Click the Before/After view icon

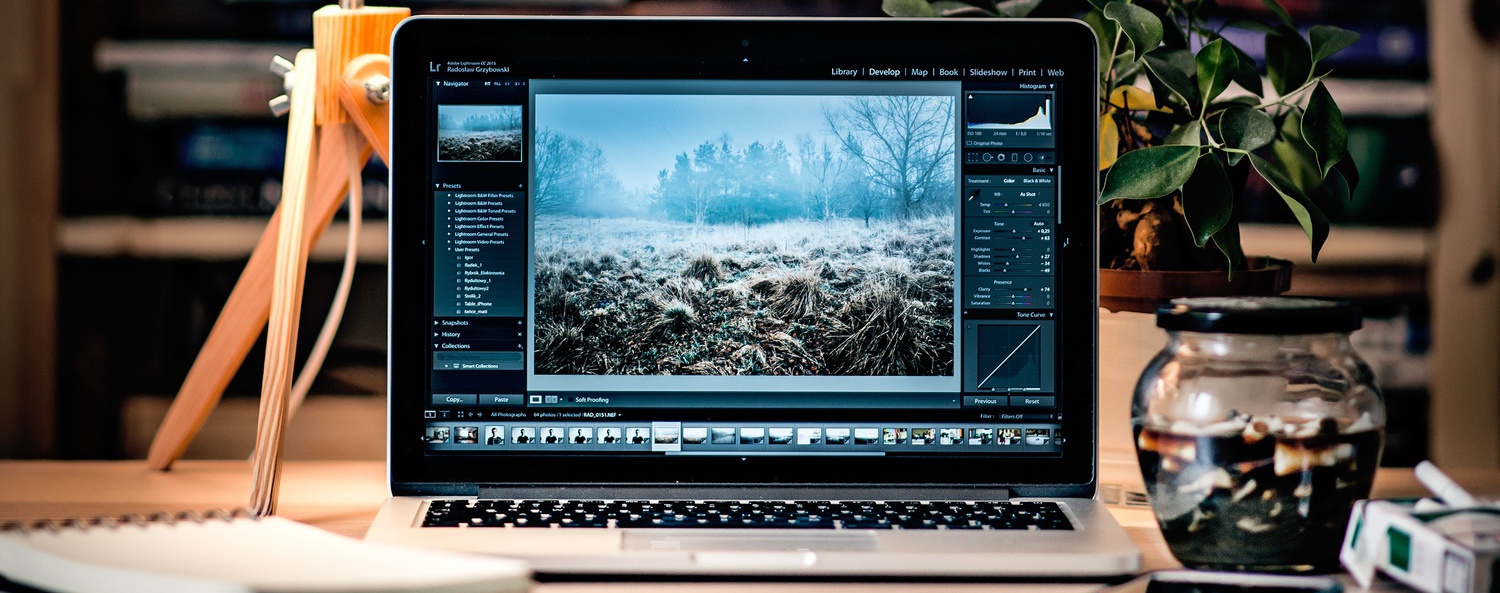click(550, 399)
